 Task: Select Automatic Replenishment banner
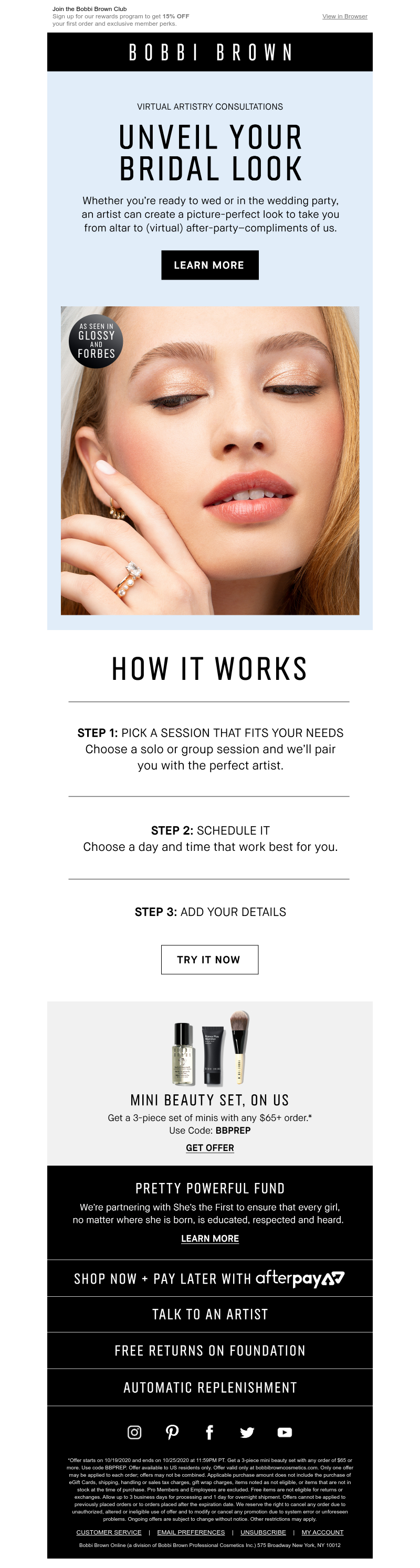pos(209,1387)
